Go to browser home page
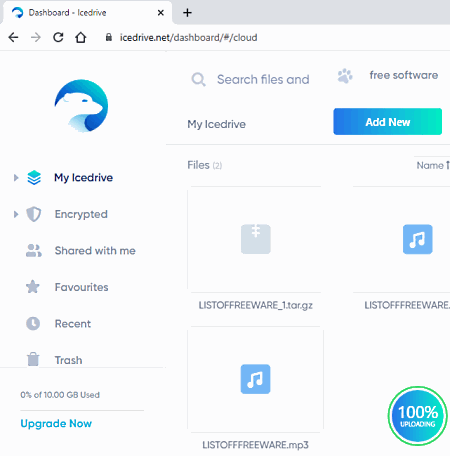450x456 pixels. point(81,37)
